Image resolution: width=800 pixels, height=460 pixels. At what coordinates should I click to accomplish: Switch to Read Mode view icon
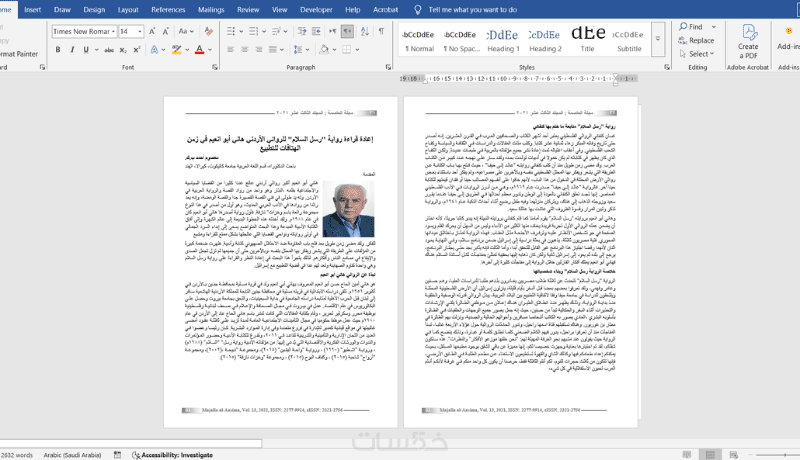pos(687,454)
